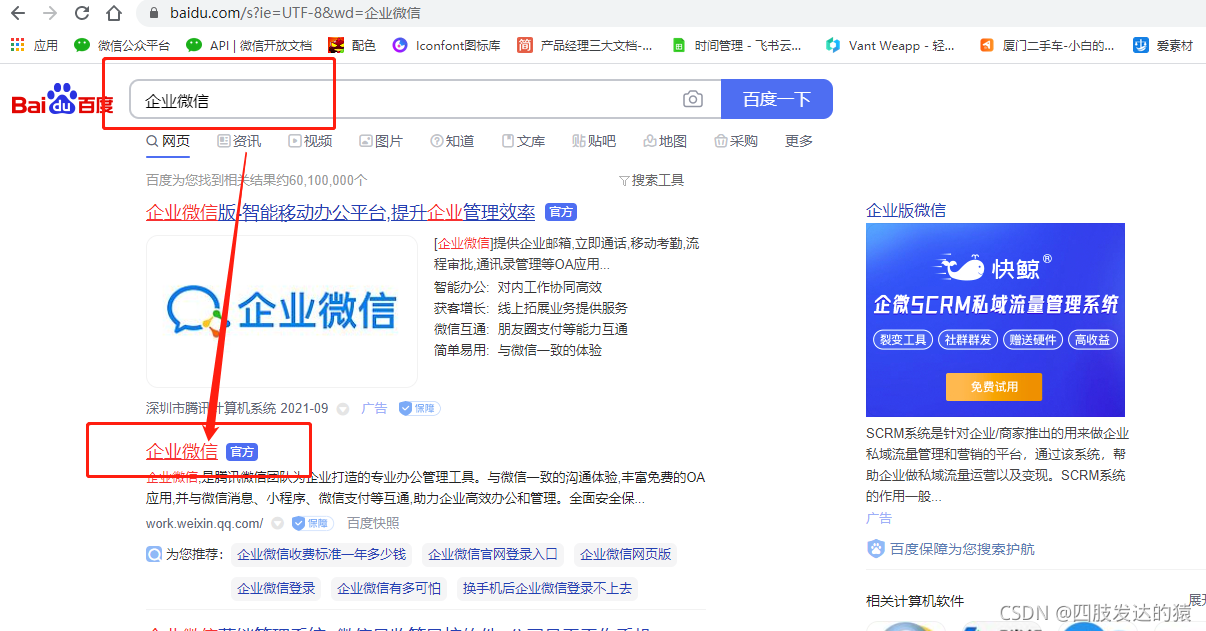The height and width of the screenshot is (631, 1206).
Task: Switch to 图片 tab
Action: (x=381, y=141)
